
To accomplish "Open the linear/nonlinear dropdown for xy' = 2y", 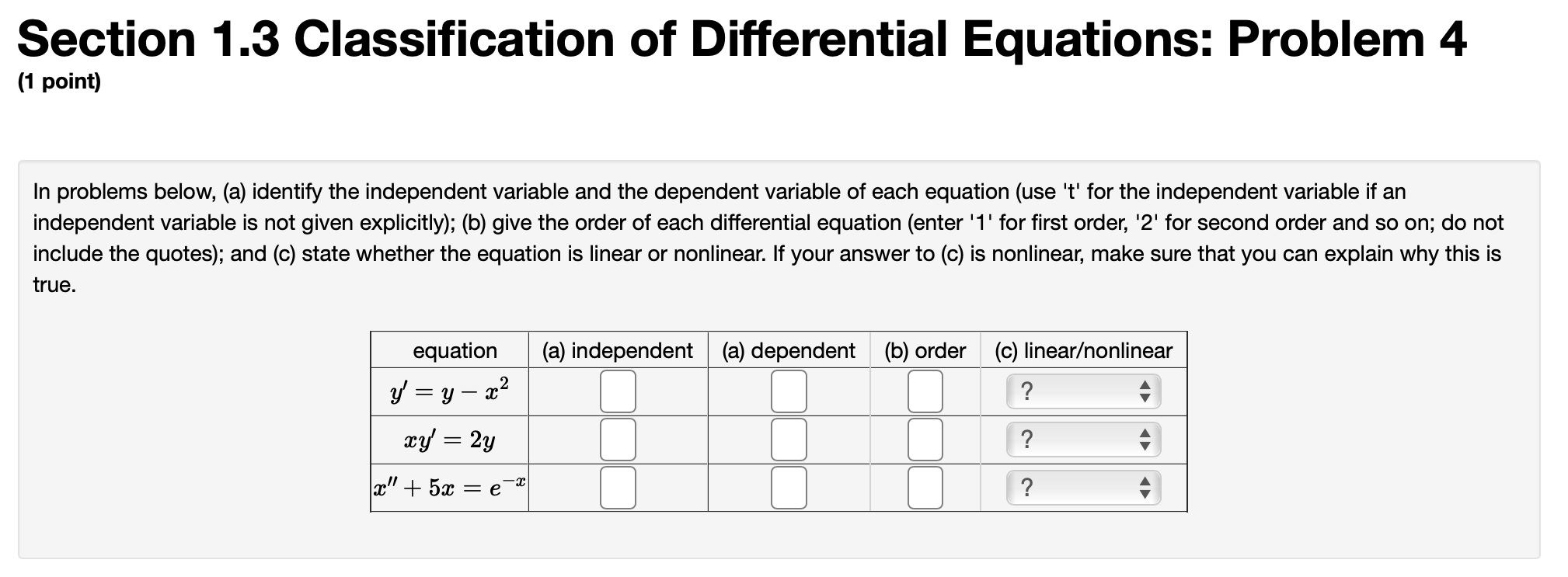I will (1080, 439).
